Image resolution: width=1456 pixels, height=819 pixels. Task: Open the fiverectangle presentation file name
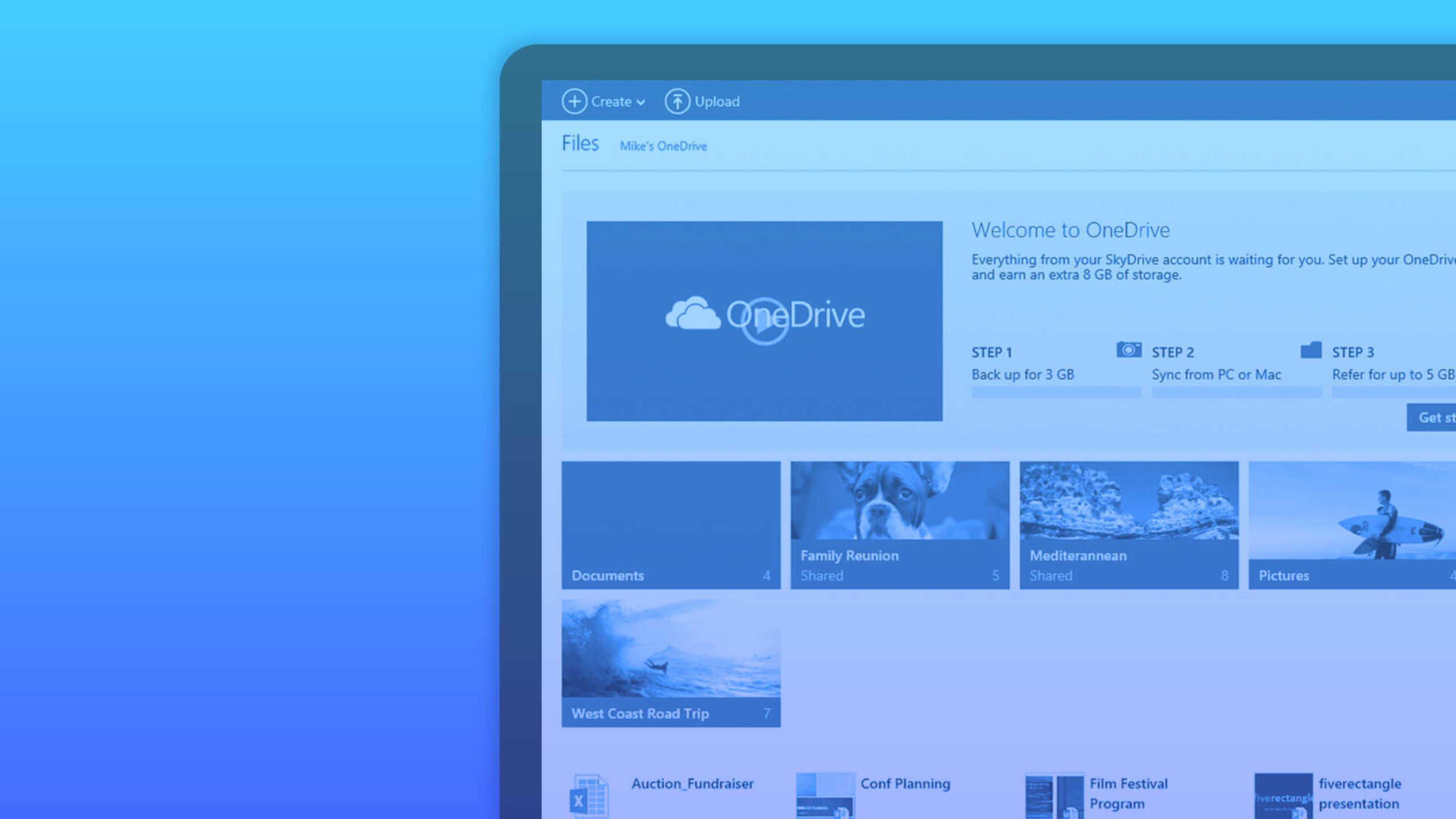coord(1360,793)
